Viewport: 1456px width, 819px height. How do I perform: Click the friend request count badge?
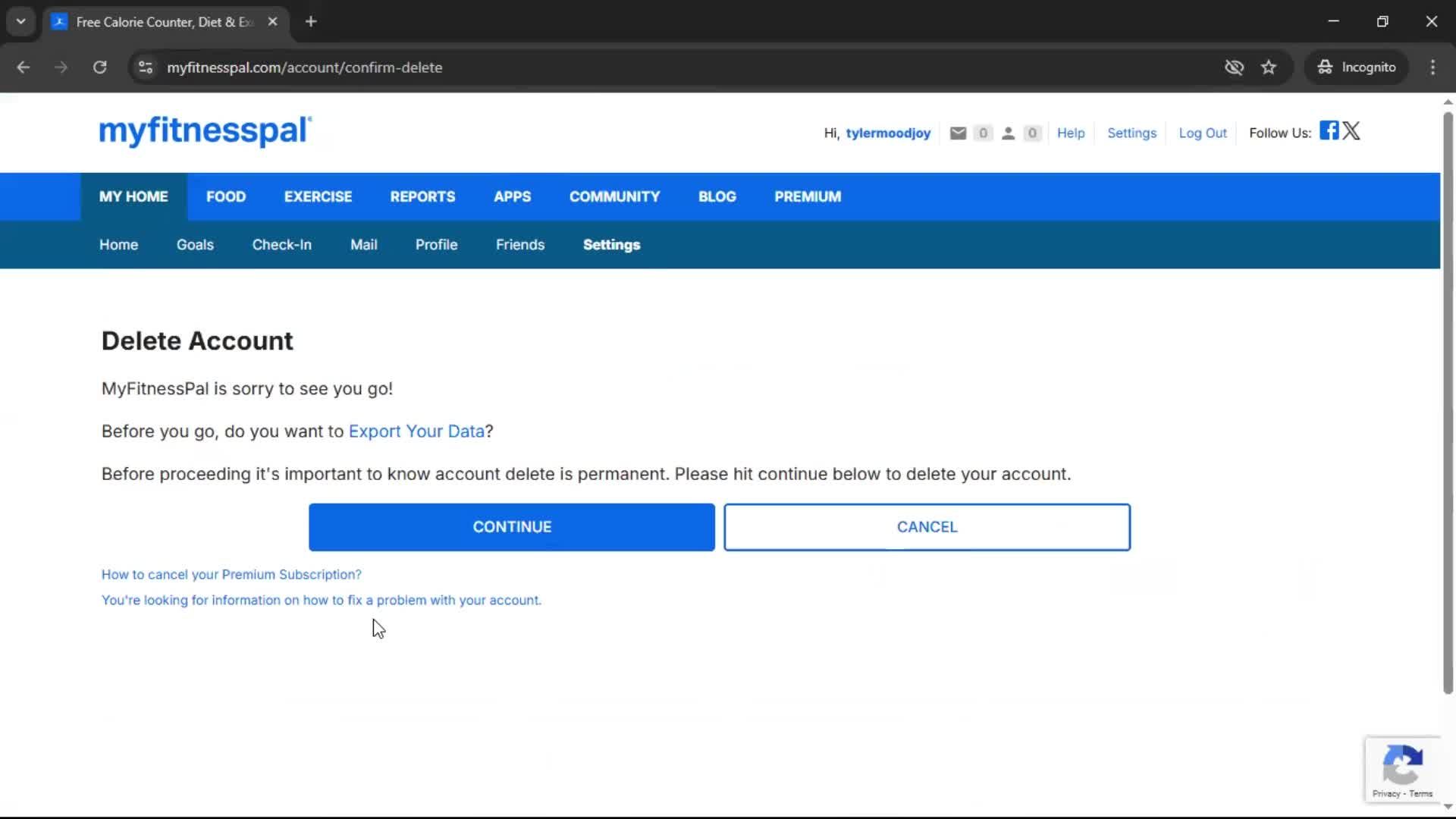[x=1032, y=133]
